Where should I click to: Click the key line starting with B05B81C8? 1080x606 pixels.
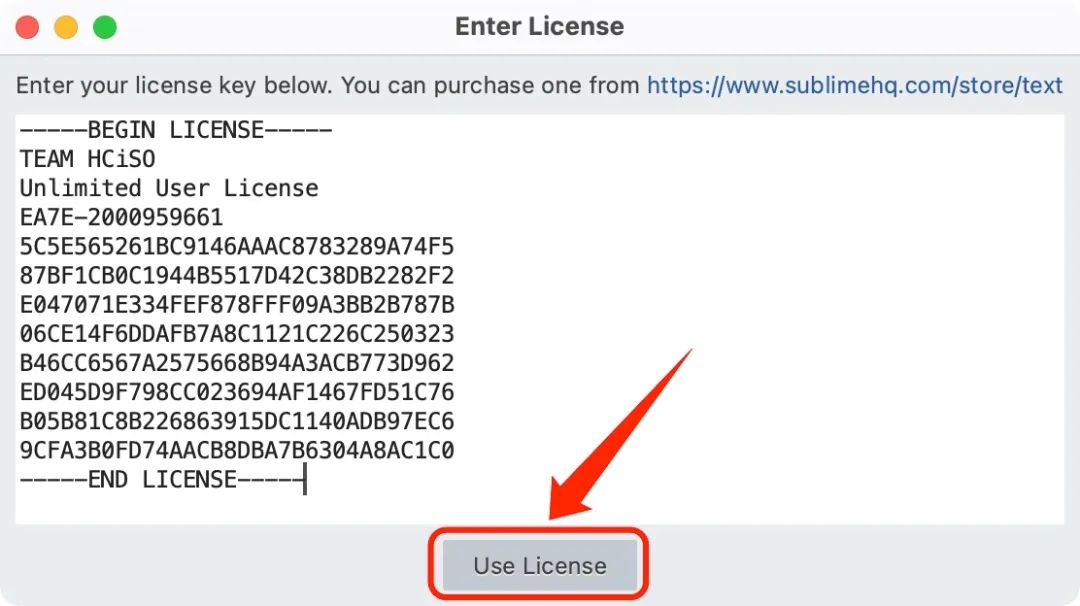click(237, 421)
